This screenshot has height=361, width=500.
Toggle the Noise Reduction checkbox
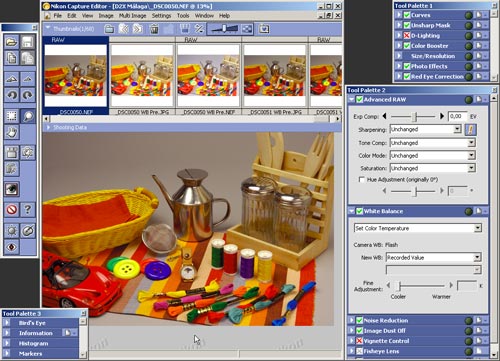(x=359, y=321)
